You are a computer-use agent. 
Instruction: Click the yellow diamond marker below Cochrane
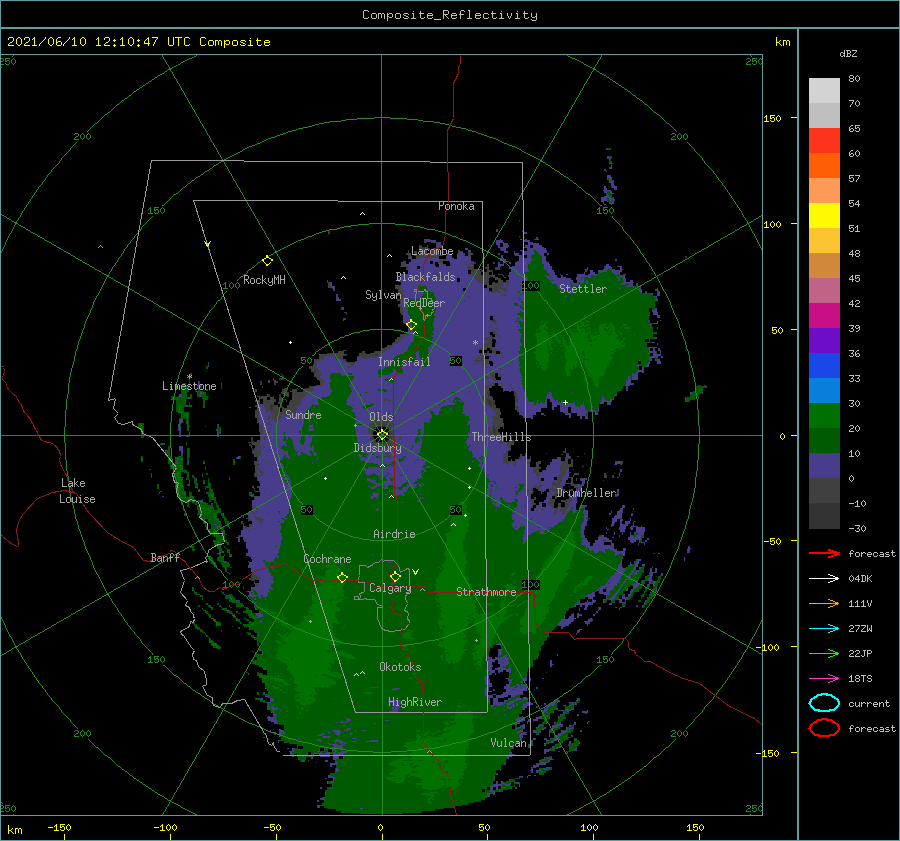pyautogui.click(x=342, y=577)
